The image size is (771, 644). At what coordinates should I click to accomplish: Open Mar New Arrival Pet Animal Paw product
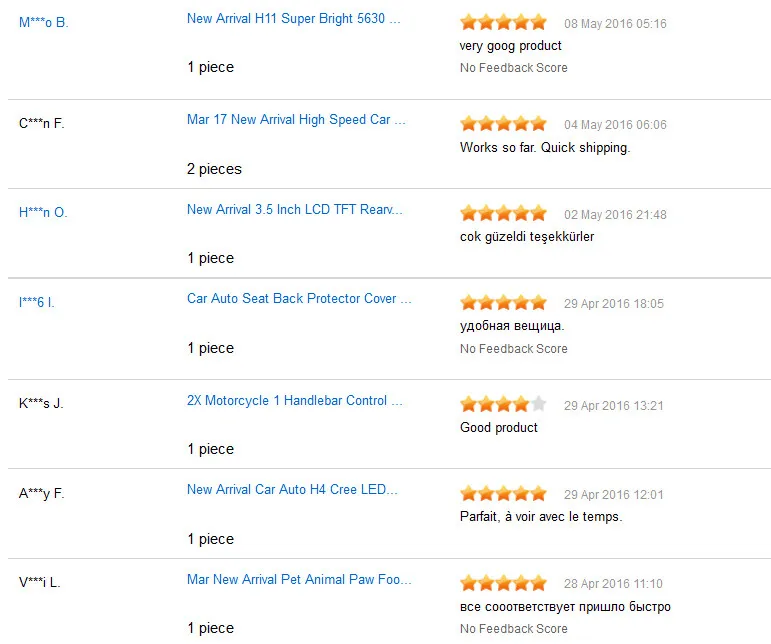coord(299,580)
